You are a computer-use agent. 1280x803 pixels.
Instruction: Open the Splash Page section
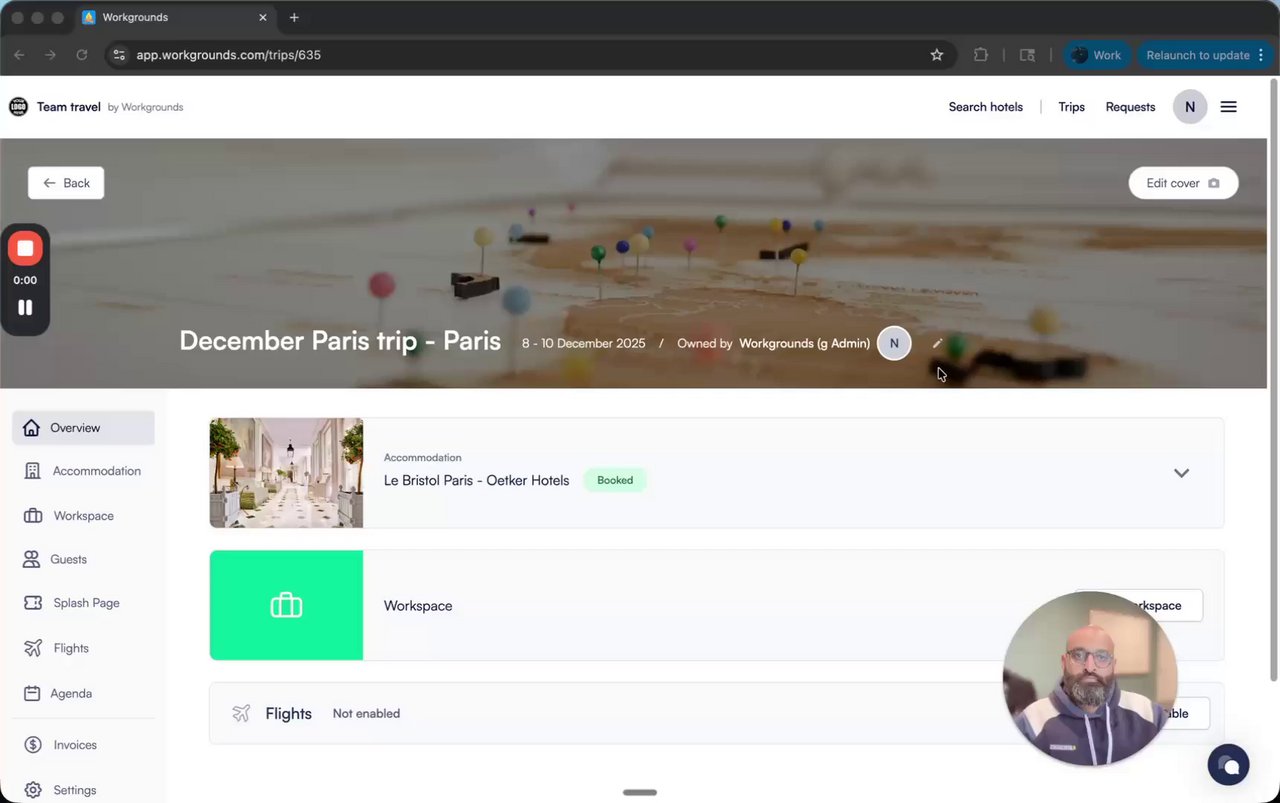83,603
